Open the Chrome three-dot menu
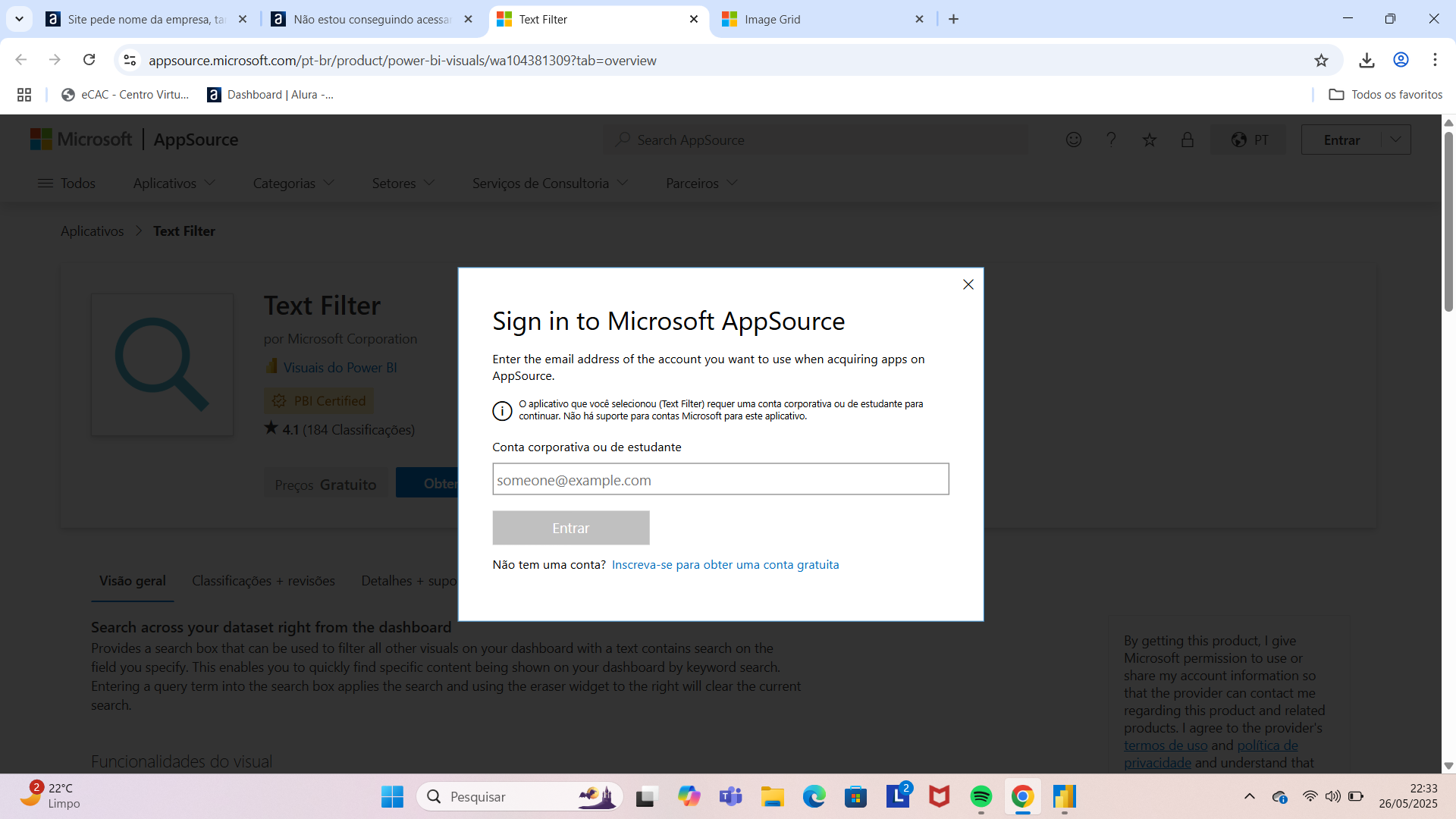The image size is (1456, 819). (1435, 60)
